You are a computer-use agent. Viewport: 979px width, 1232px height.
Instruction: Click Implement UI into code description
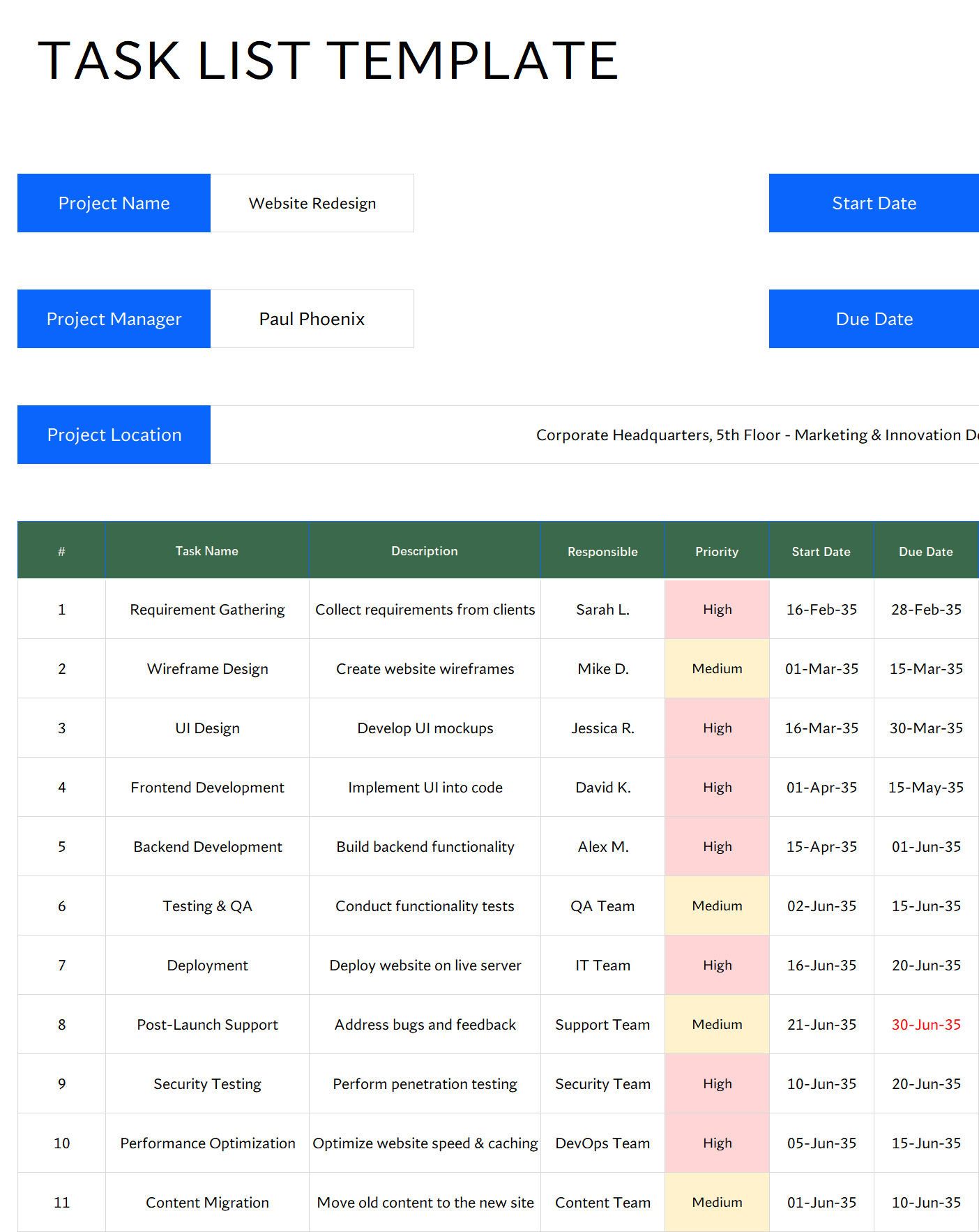tap(425, 788)
